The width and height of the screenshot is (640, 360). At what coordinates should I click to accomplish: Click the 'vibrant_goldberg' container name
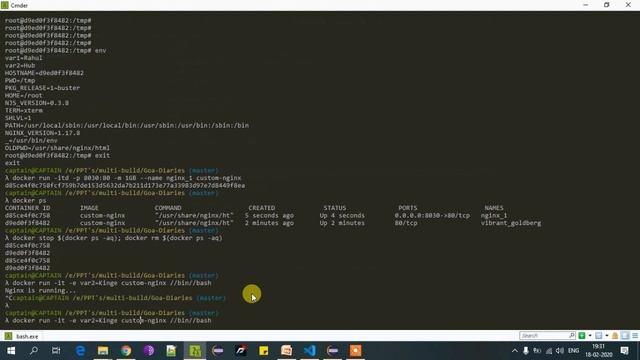tap(511, 223)
